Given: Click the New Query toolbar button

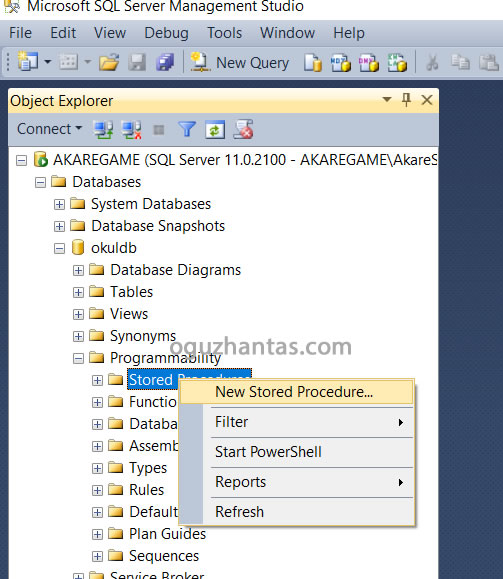Looking at the screenshot, I should 239,62.
